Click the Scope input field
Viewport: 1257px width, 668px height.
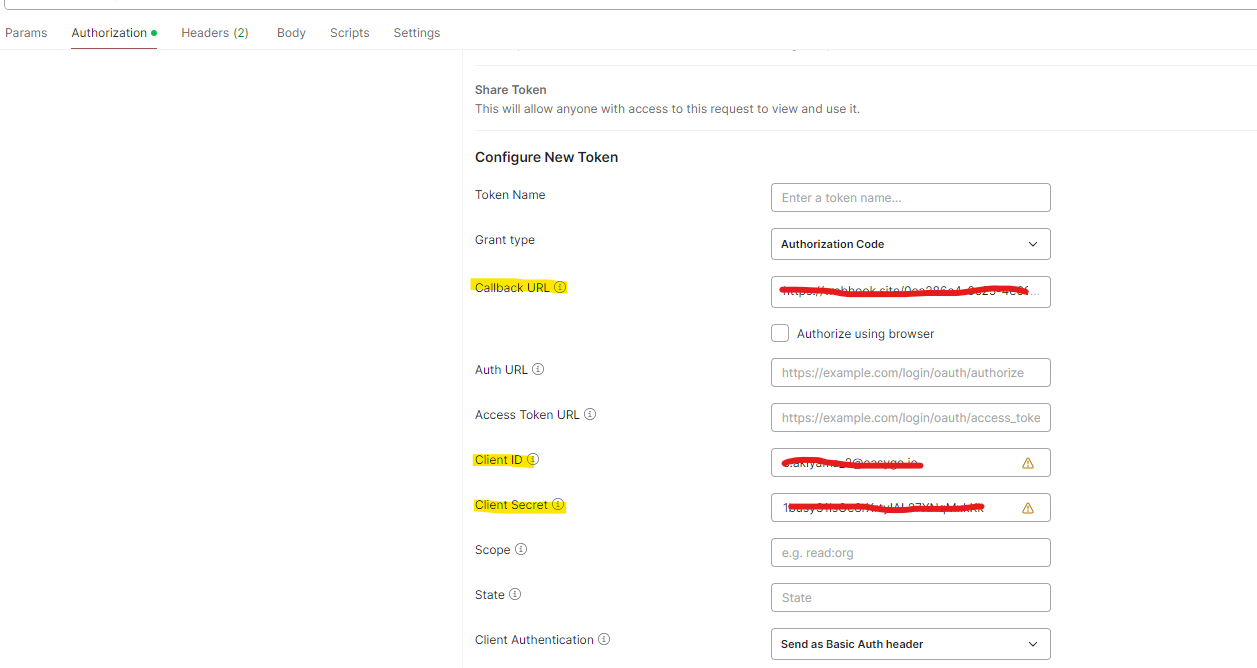click(909, 552)
